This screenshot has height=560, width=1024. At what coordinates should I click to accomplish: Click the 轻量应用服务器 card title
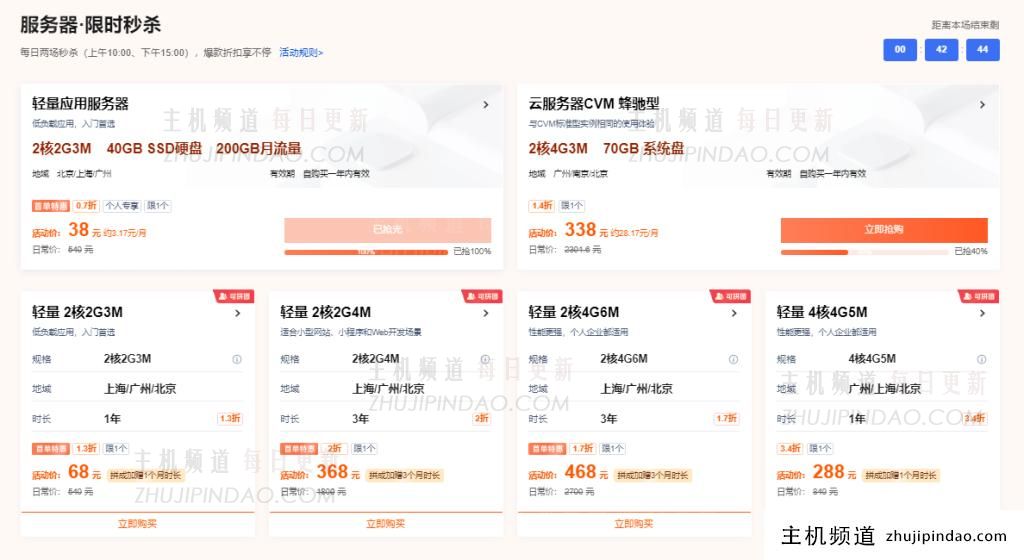tap(80, 103)
